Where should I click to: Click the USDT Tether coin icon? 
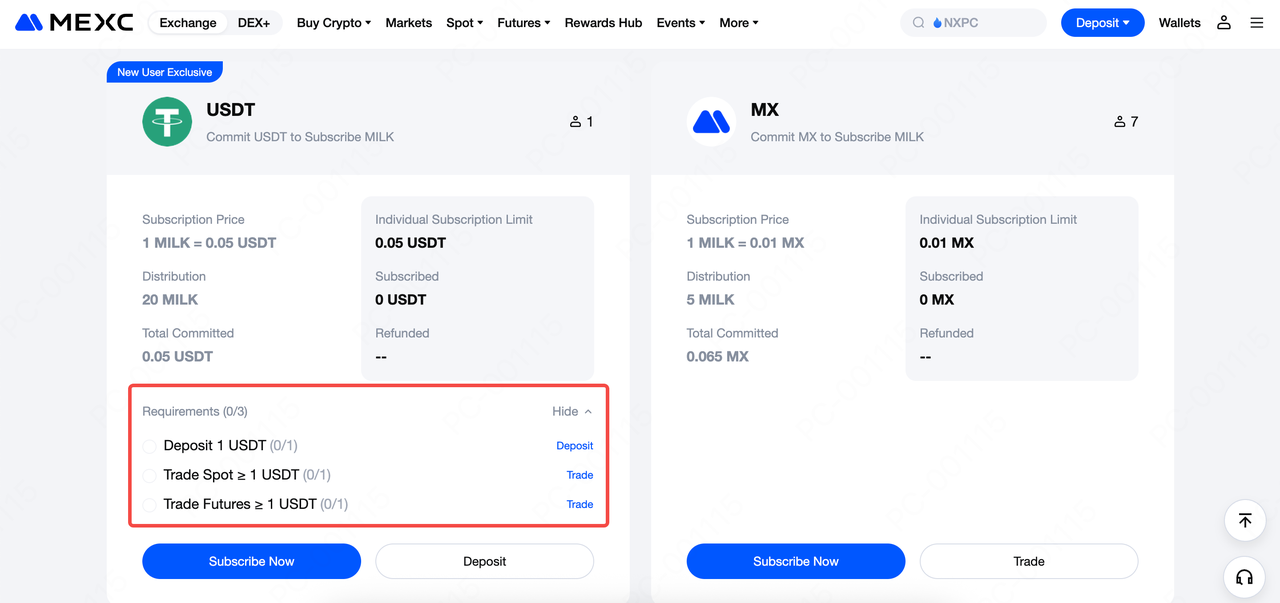pos(167,122)
